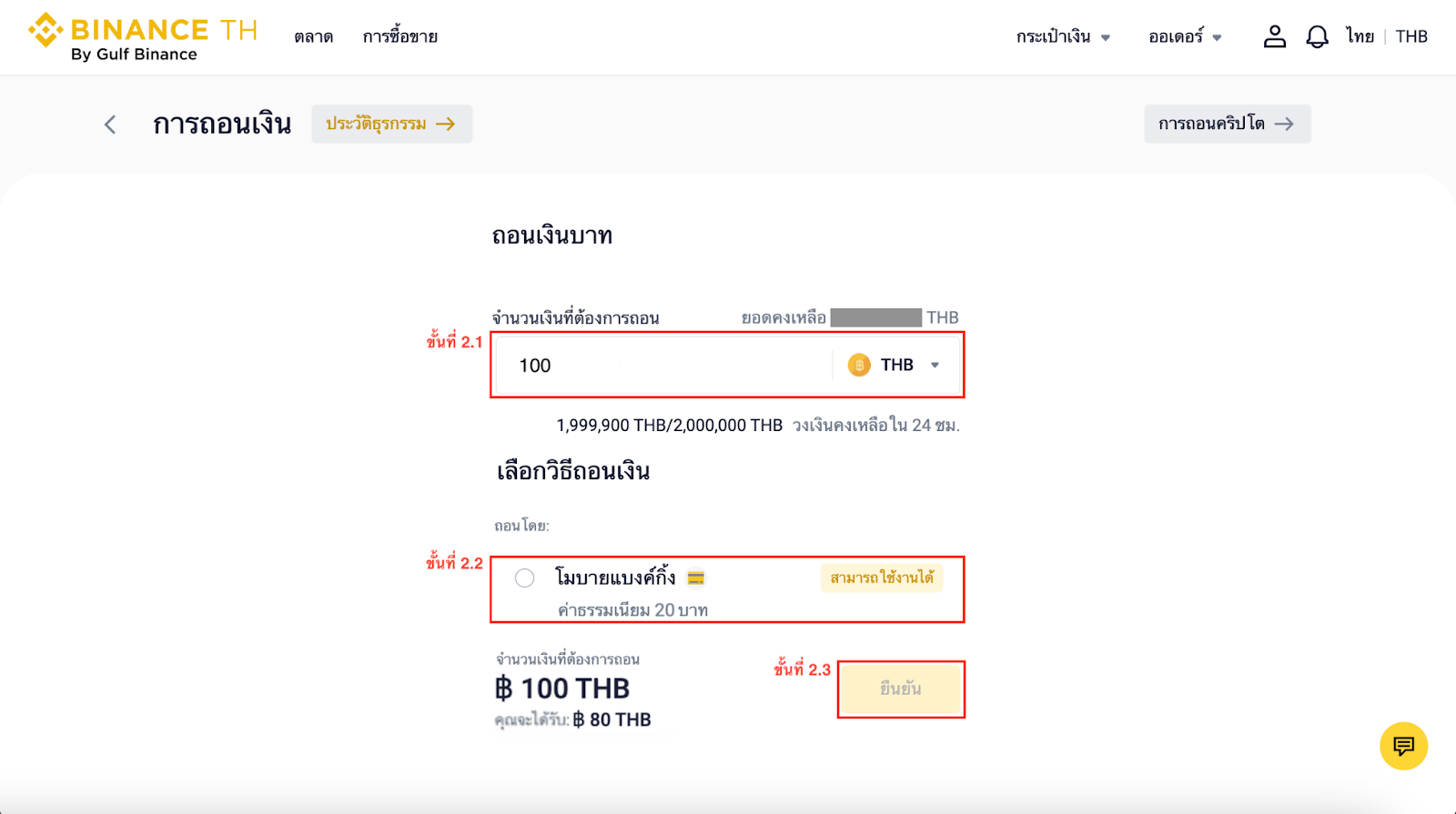Click the Binance TH logo
The width and height of the screenshot is (1456, 814).
pyautogui.click(x=141, y=35)
